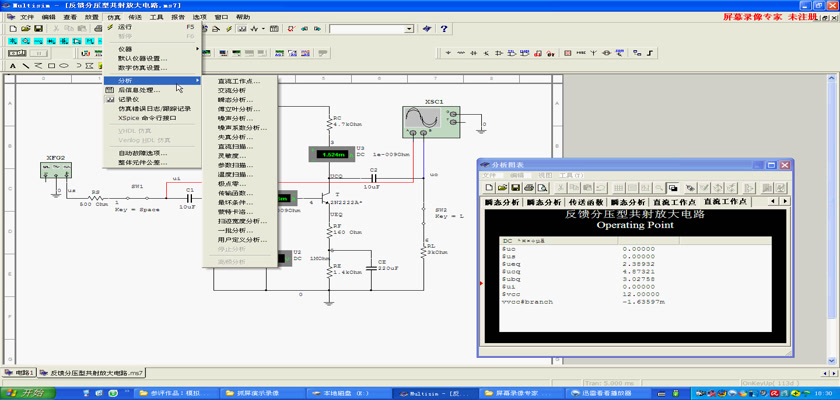Open the XSC1 oscilloscope instrument
This screenshot has width=840, height=400.
point(431,122)
